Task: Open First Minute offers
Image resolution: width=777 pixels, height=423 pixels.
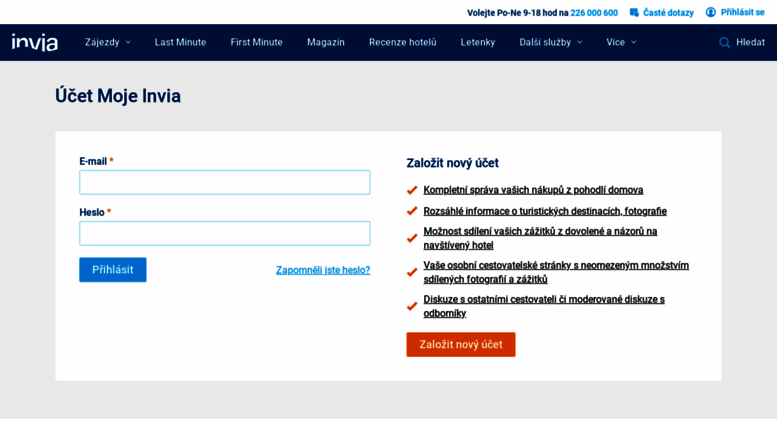Action: [x=256, y=43]
